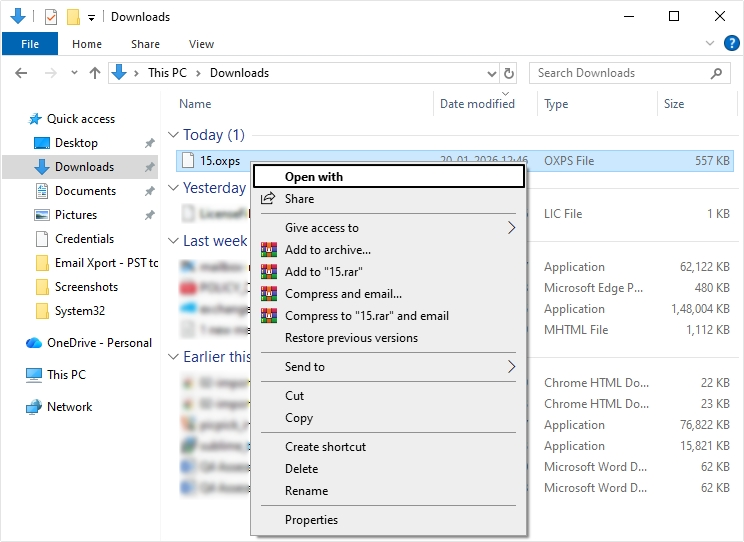
Task: Sort by the Size column header
Action: click(674, 104)
